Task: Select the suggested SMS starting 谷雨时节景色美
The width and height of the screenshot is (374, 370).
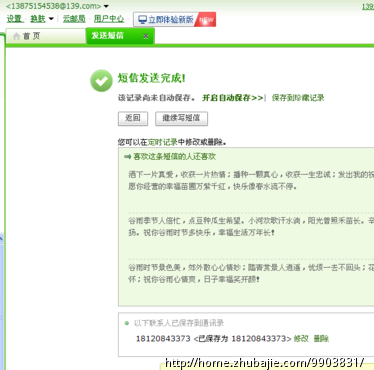Action: (251, 273)
